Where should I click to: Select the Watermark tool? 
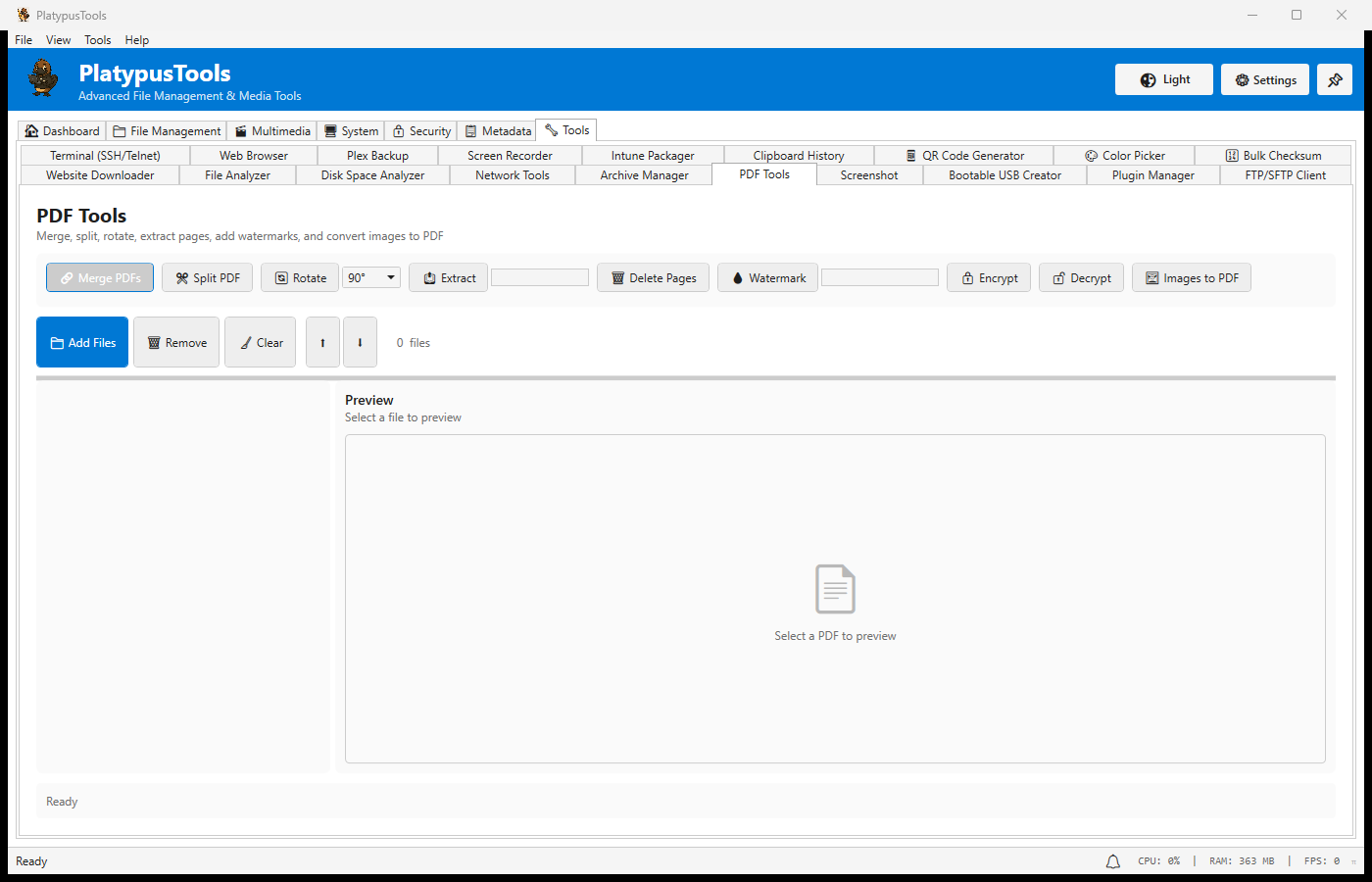coord(767,277)
